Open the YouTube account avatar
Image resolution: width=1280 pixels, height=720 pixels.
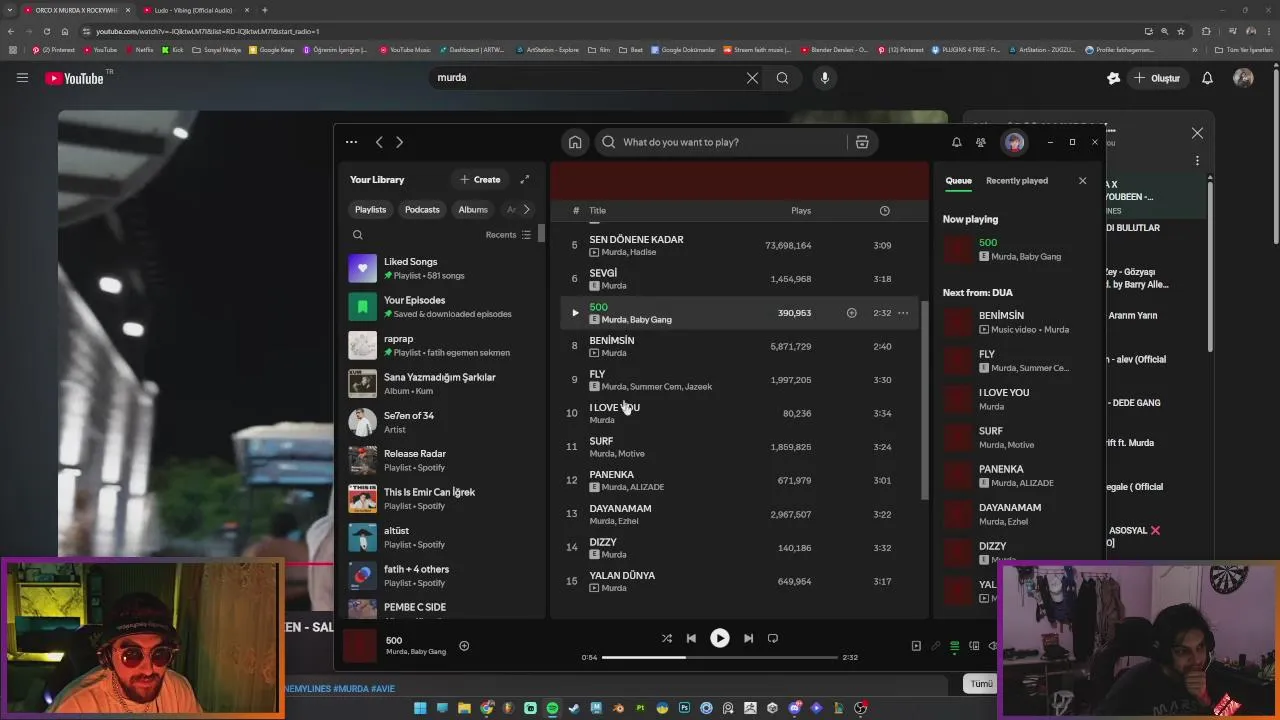click(x=1243, y=78)
